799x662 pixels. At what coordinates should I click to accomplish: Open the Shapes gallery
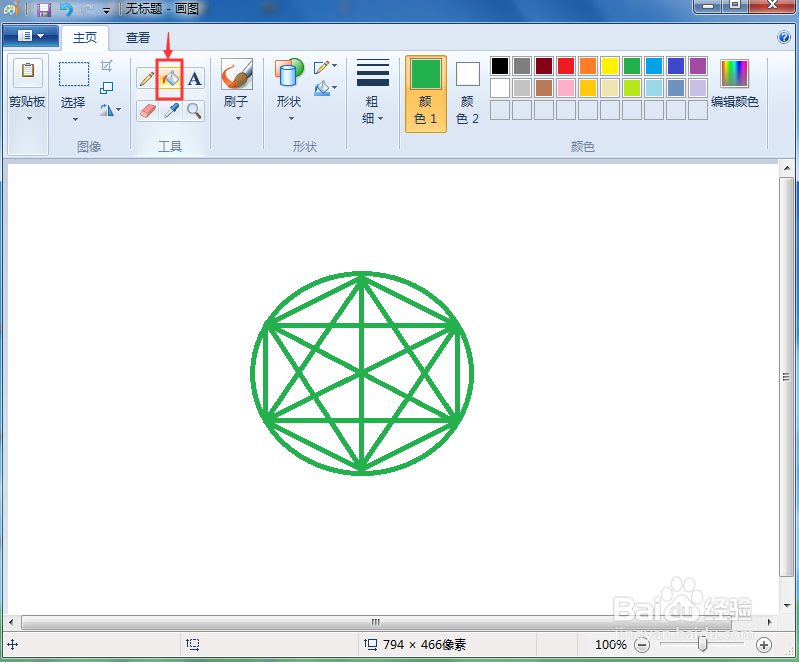pos(289,73)
